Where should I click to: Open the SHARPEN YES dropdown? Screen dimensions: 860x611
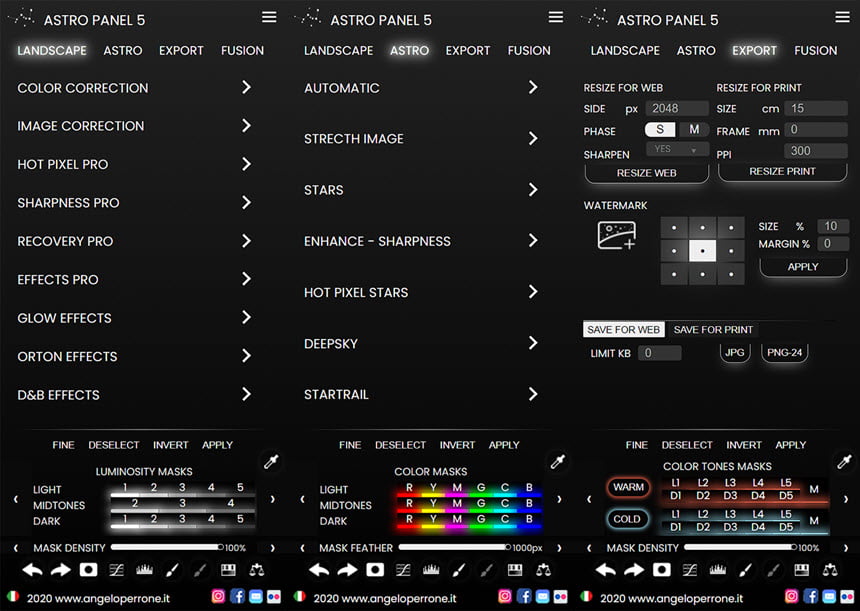677,149
